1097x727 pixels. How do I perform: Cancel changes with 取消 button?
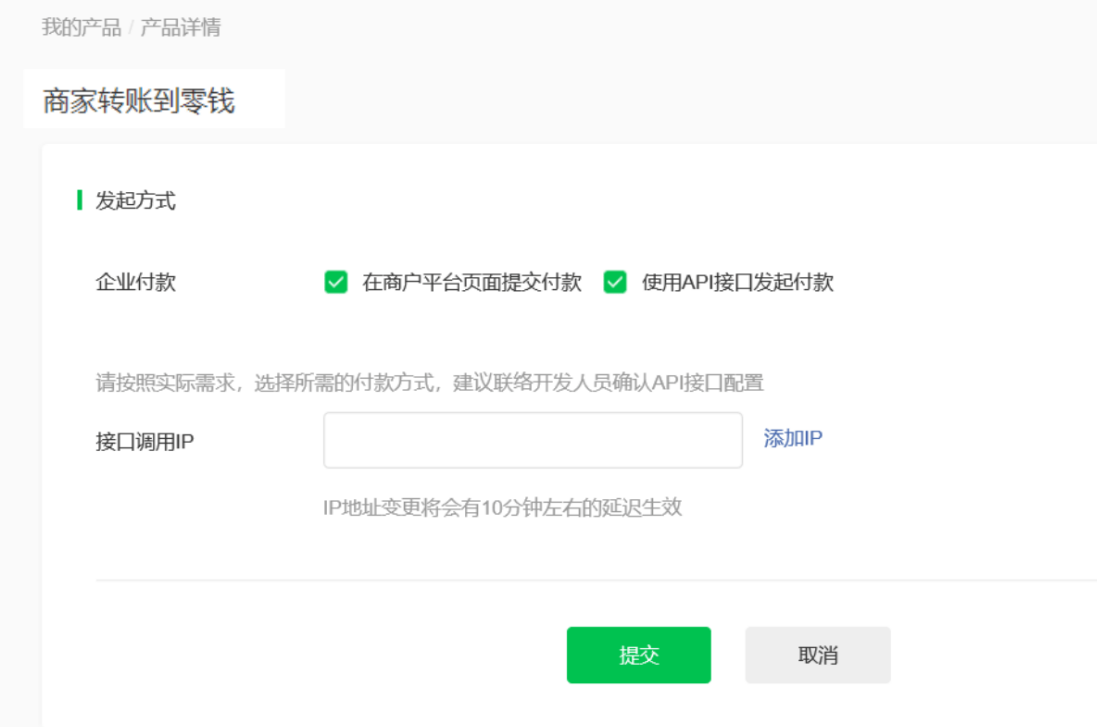pyautogui.click(x=818, y=655)
